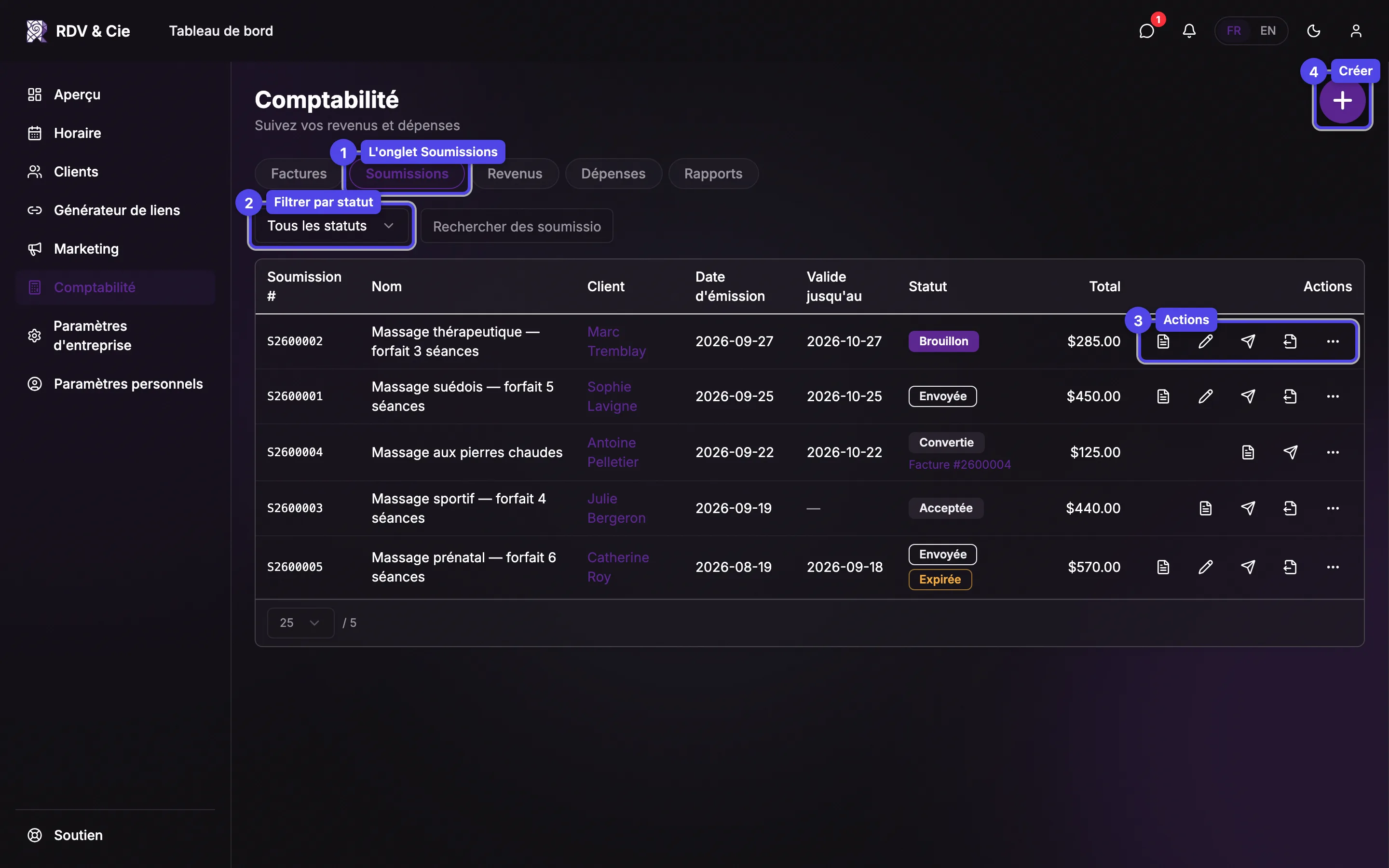Open client link Sophie Lavigne
Screen dimensions: 1389x868
(x=612, y=396)
